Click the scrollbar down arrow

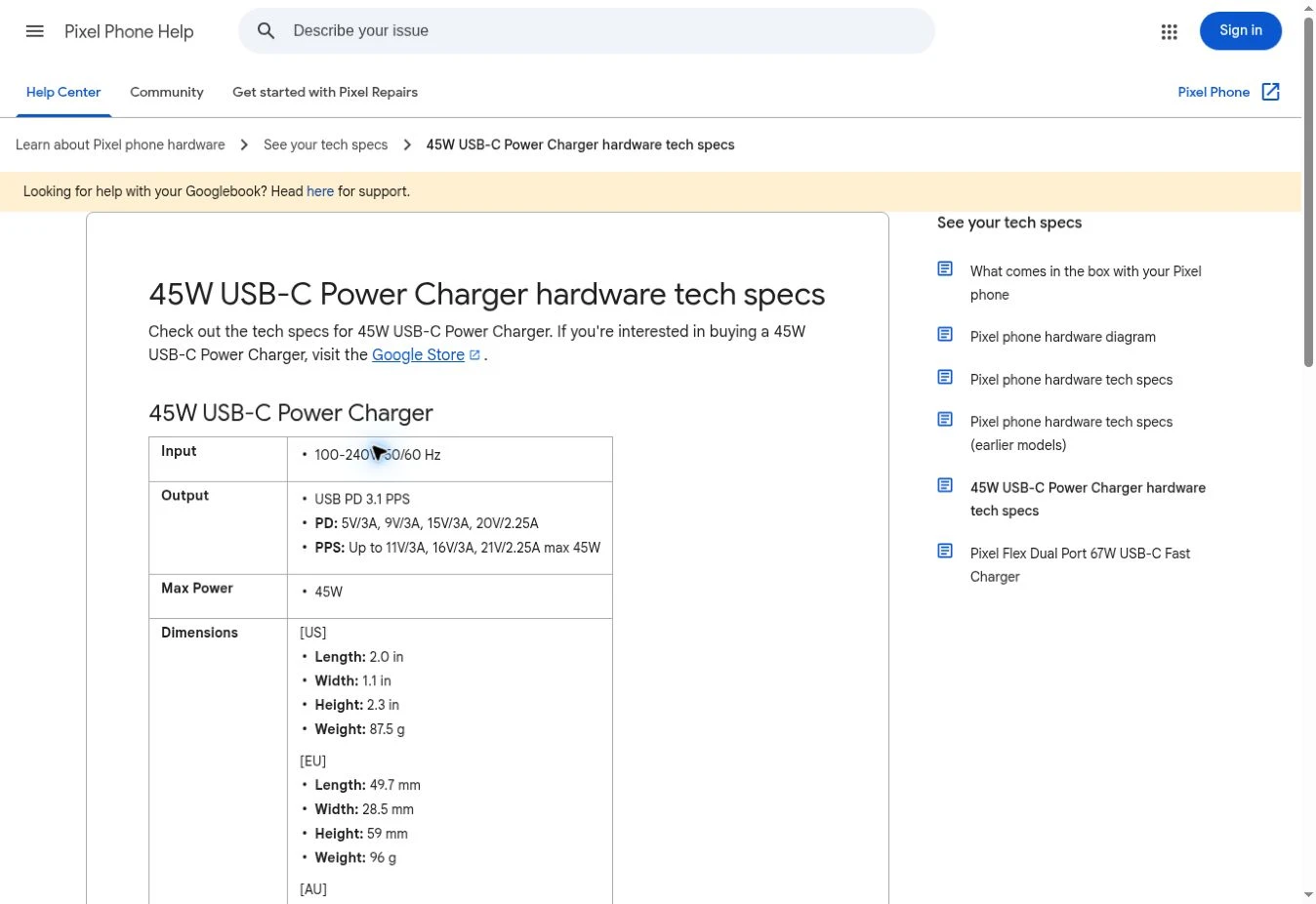[1308, 894]
